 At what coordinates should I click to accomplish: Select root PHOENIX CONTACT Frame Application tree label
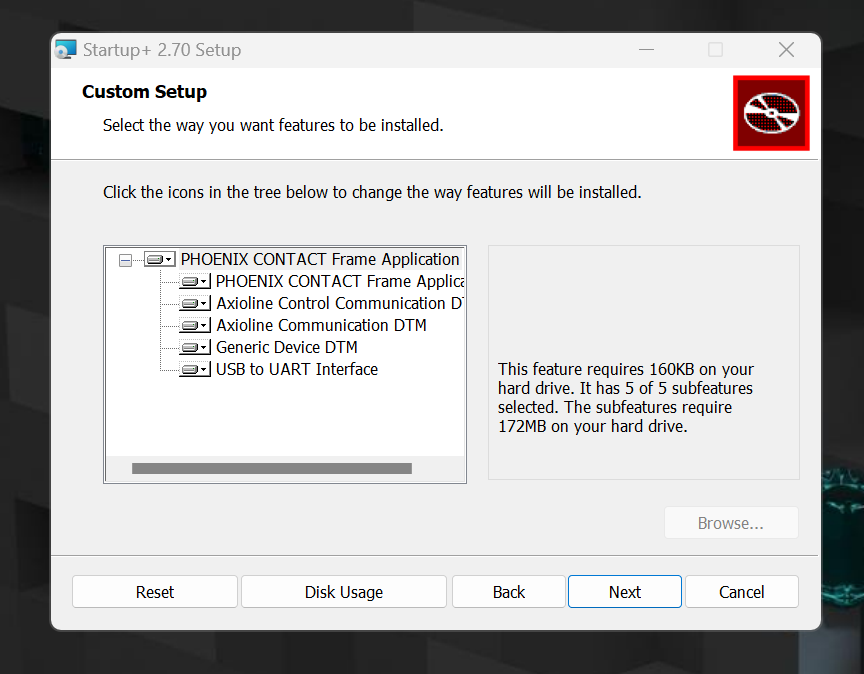[320, 259]
